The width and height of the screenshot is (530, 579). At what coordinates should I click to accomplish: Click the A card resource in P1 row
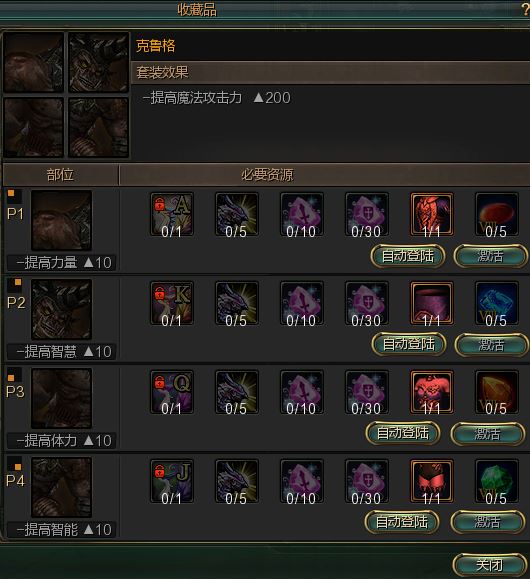tap(172, 214)
